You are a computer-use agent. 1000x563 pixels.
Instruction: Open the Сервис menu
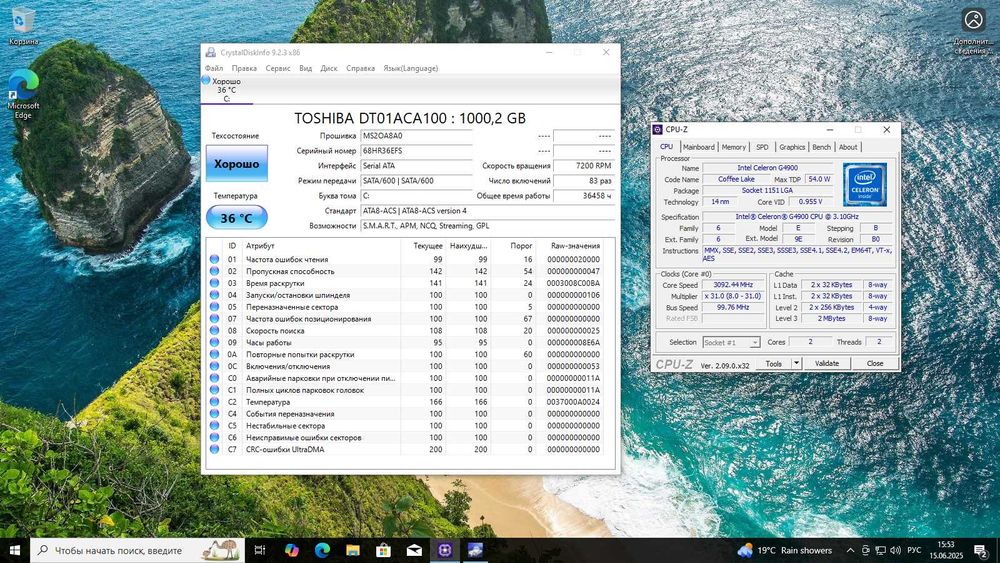[x=278, y=68]
